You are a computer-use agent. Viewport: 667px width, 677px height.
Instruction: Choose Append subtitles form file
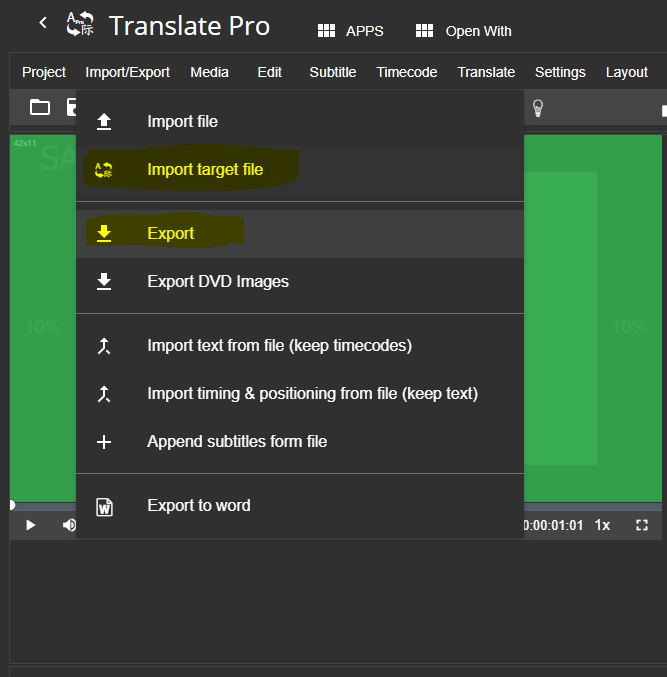[x=300, y=442]
